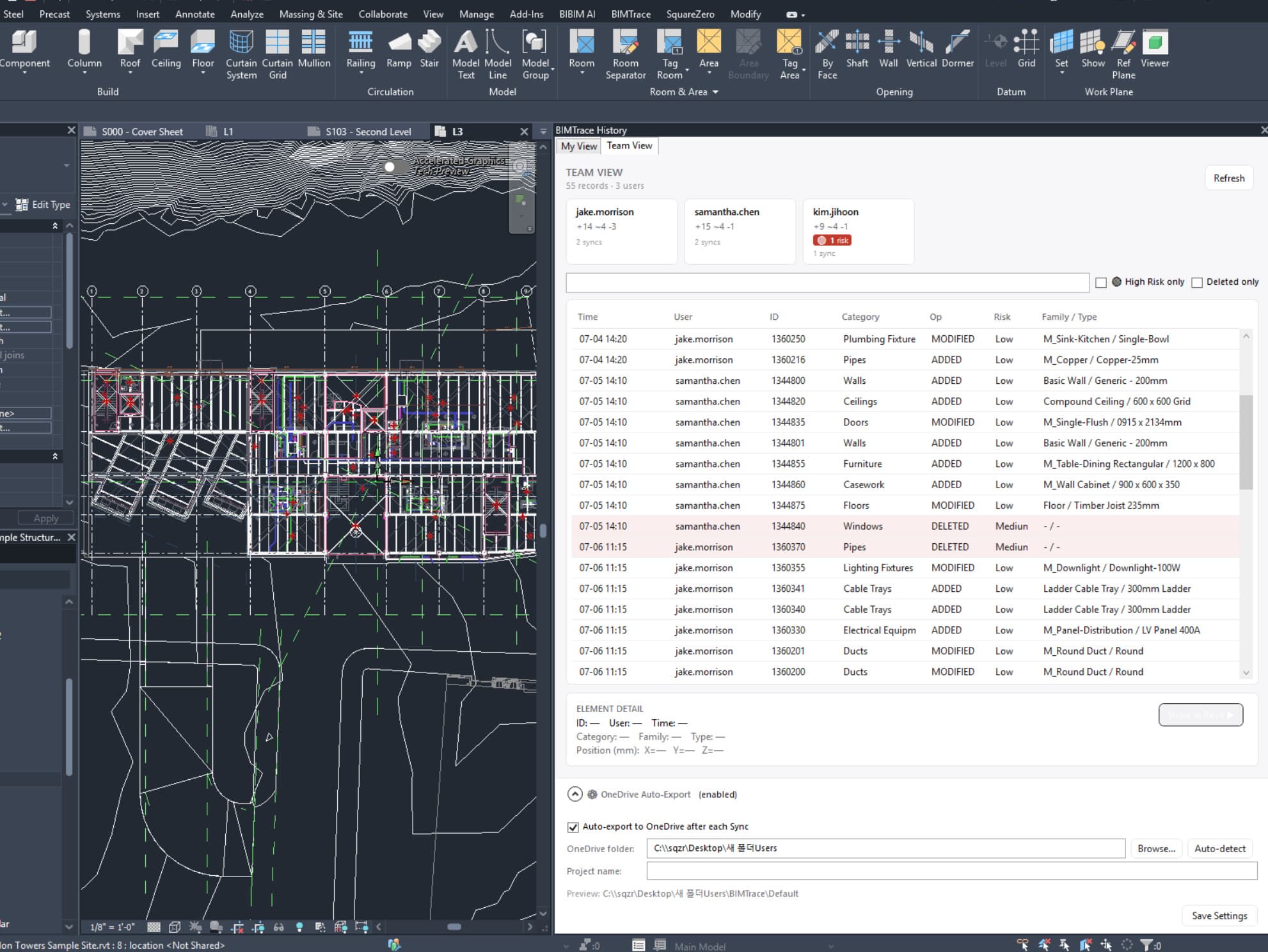Select the deleted Windows record row
1268x952 pixels.
pos(905,526)
